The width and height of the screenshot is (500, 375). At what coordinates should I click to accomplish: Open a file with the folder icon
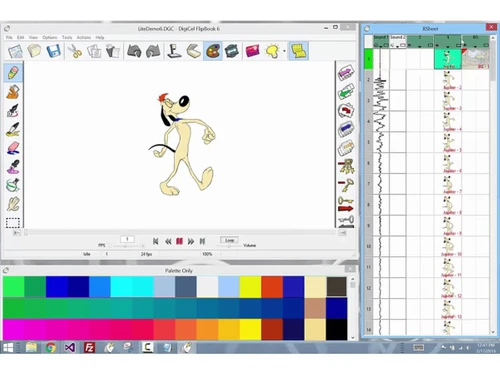pos(34,51)
